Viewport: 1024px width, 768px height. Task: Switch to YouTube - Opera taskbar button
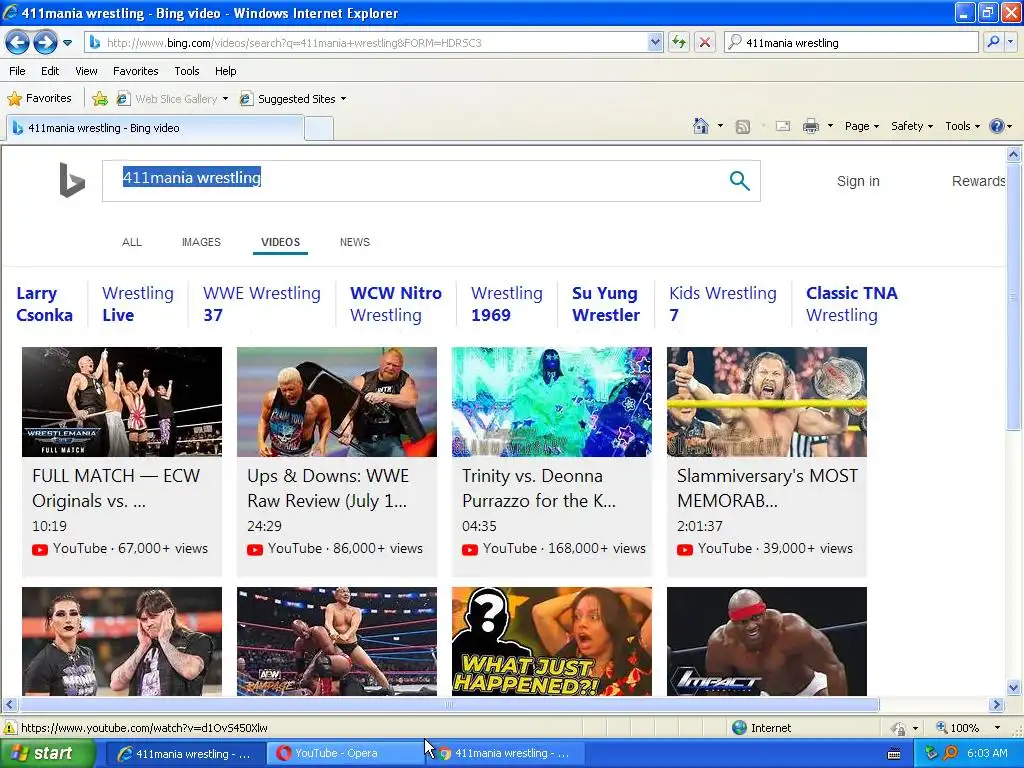point(346,754)
